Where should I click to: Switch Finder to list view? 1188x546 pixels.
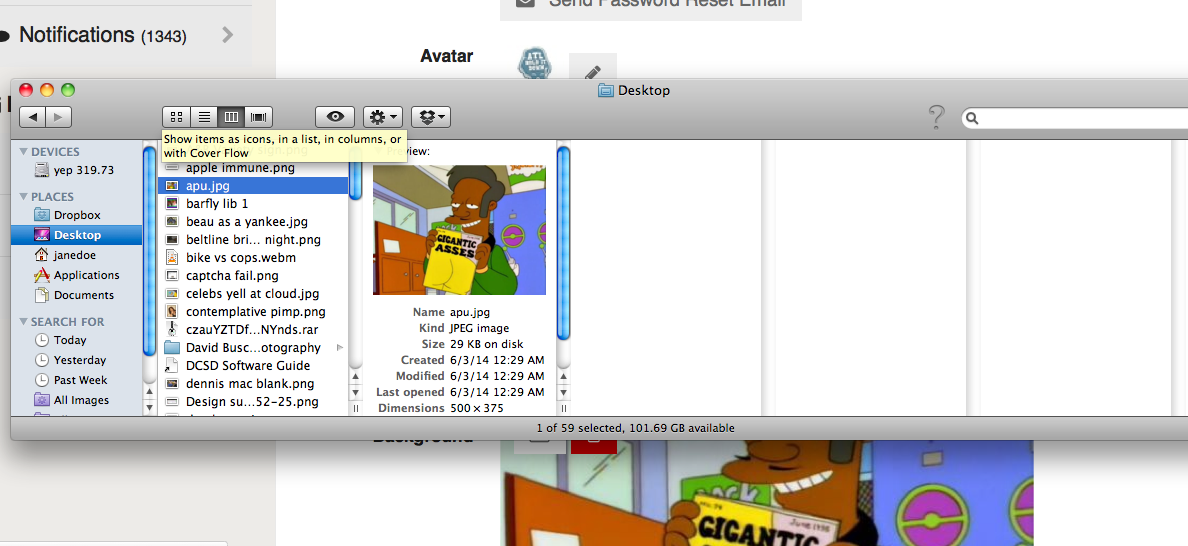(x=204, y=117)
